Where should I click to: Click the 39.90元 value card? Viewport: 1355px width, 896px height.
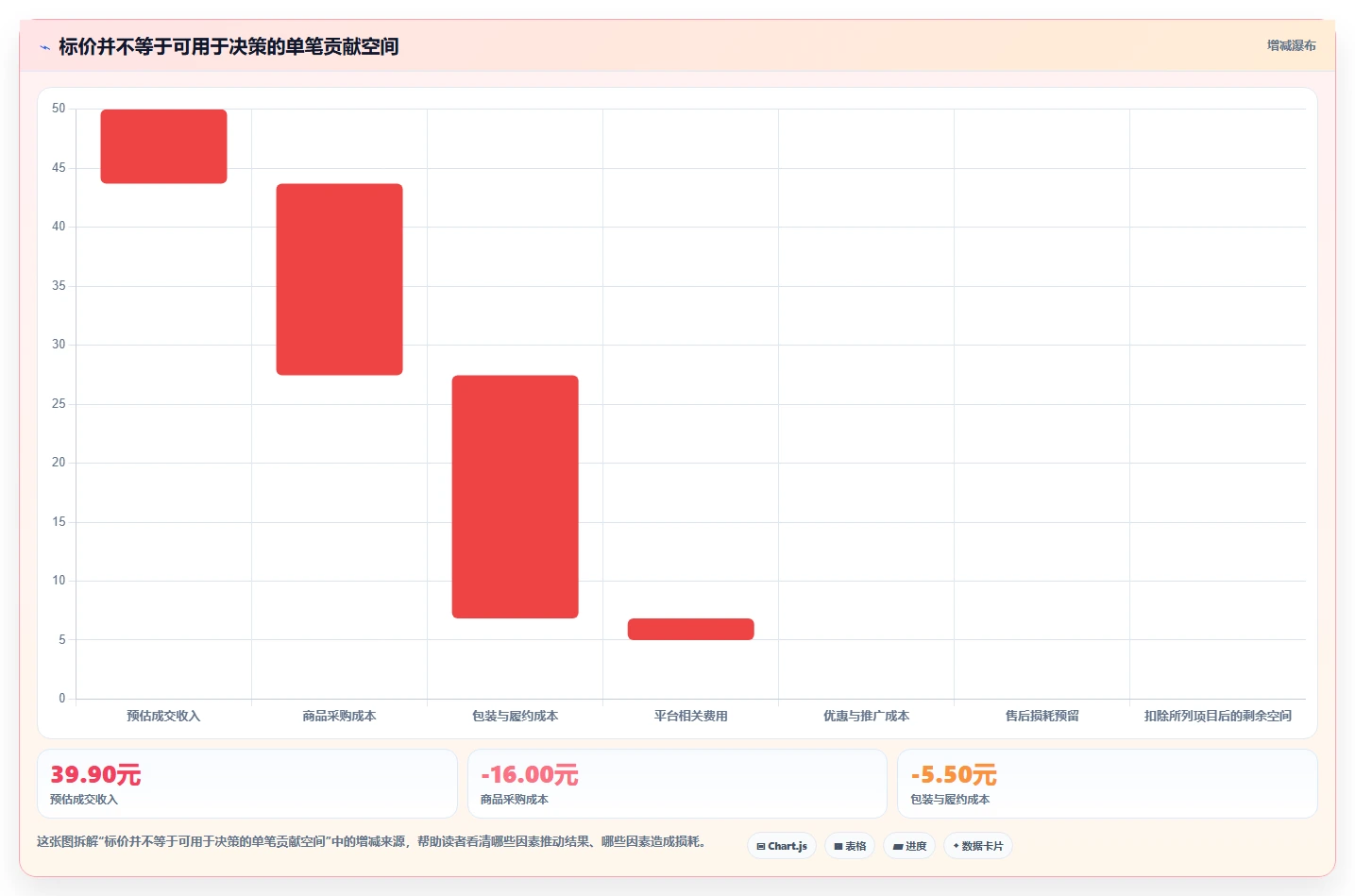pos(247,784)
